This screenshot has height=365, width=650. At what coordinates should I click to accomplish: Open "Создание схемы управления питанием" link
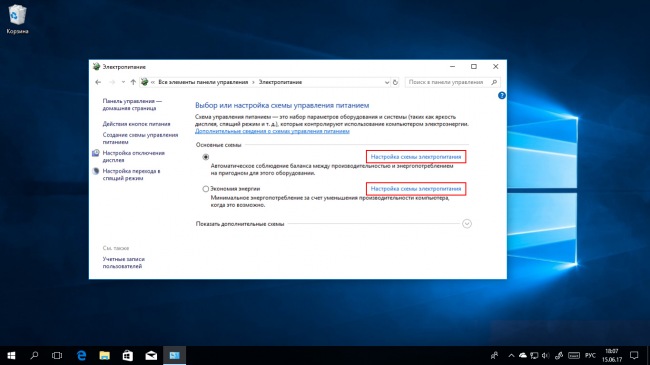point(140,138)
